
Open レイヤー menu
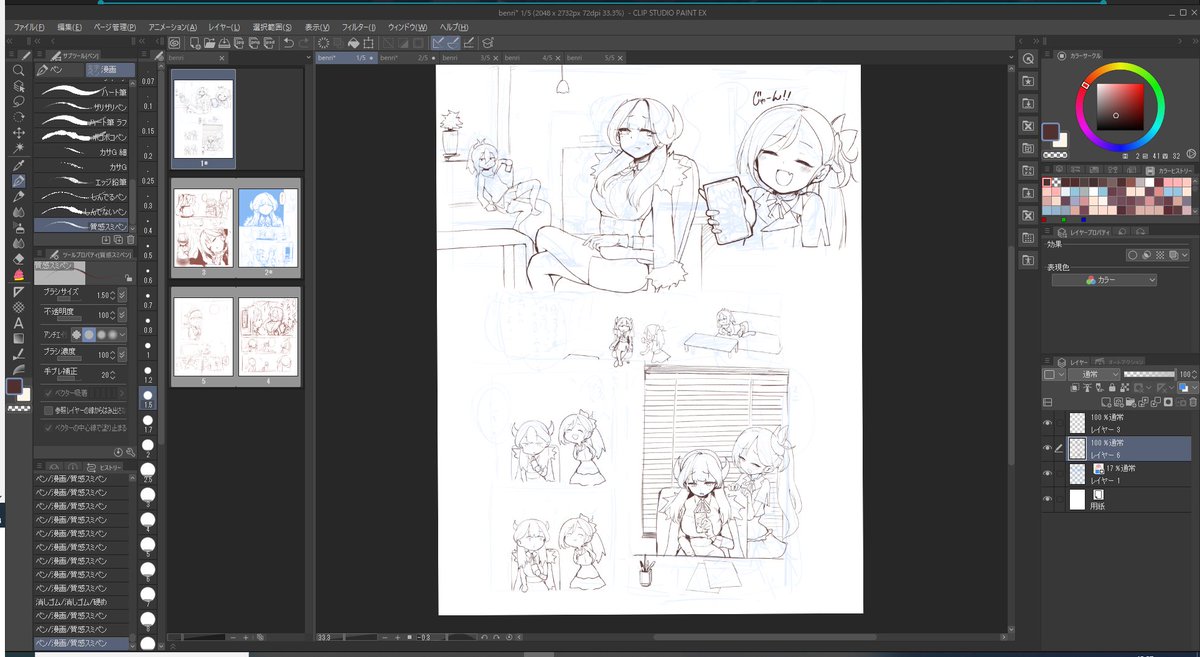coord(224,27)
